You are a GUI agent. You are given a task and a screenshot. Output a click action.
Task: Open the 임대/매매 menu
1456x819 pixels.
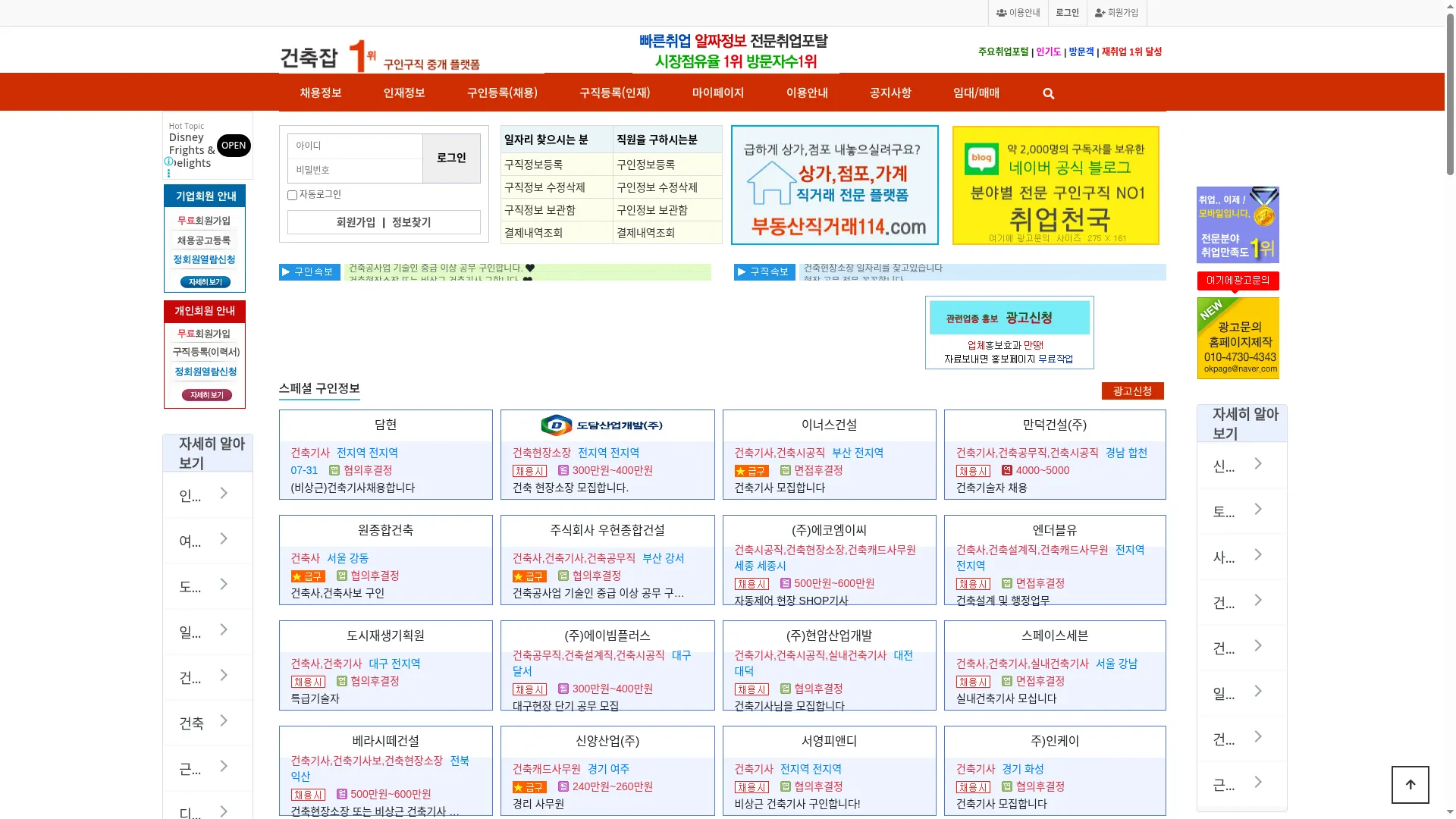click(976, 93)
